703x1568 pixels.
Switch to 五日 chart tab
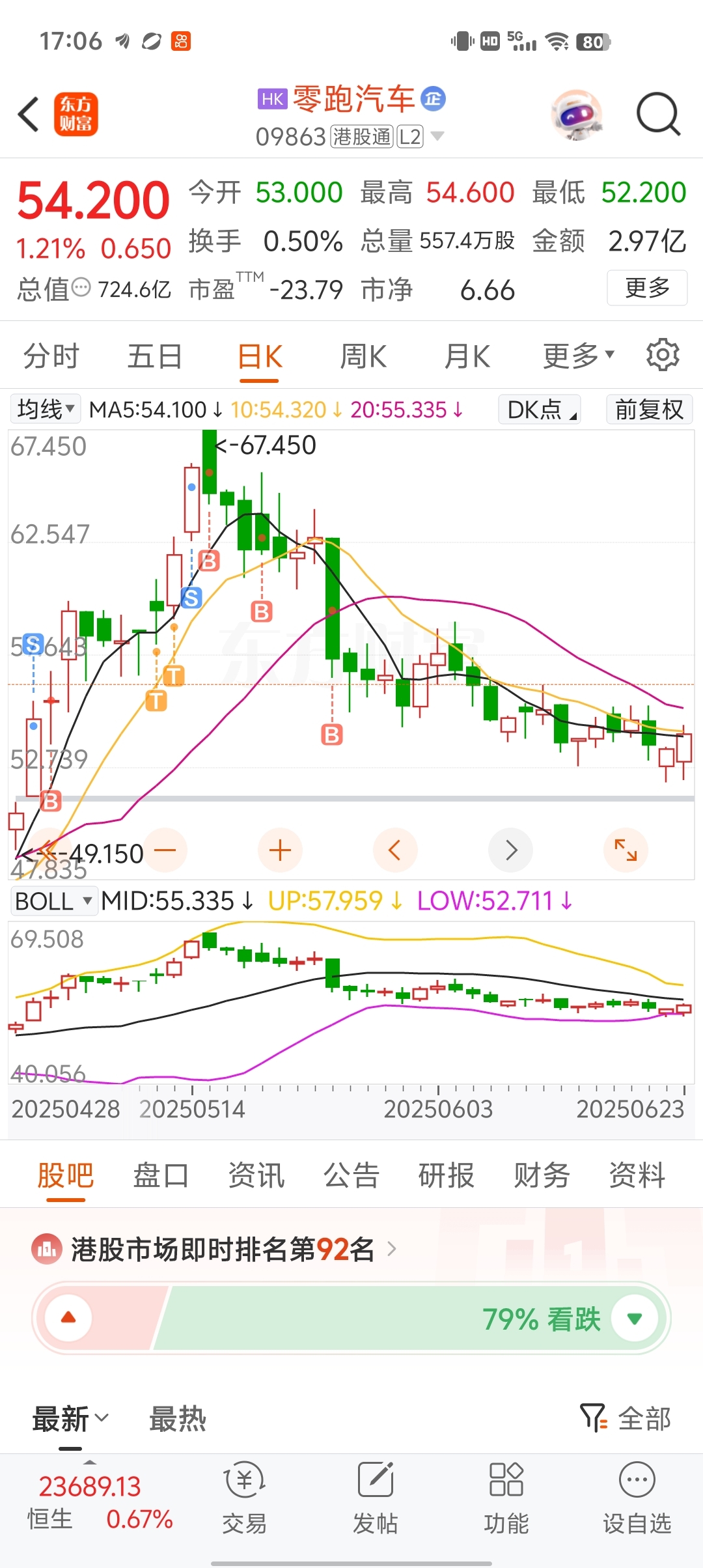155,356
